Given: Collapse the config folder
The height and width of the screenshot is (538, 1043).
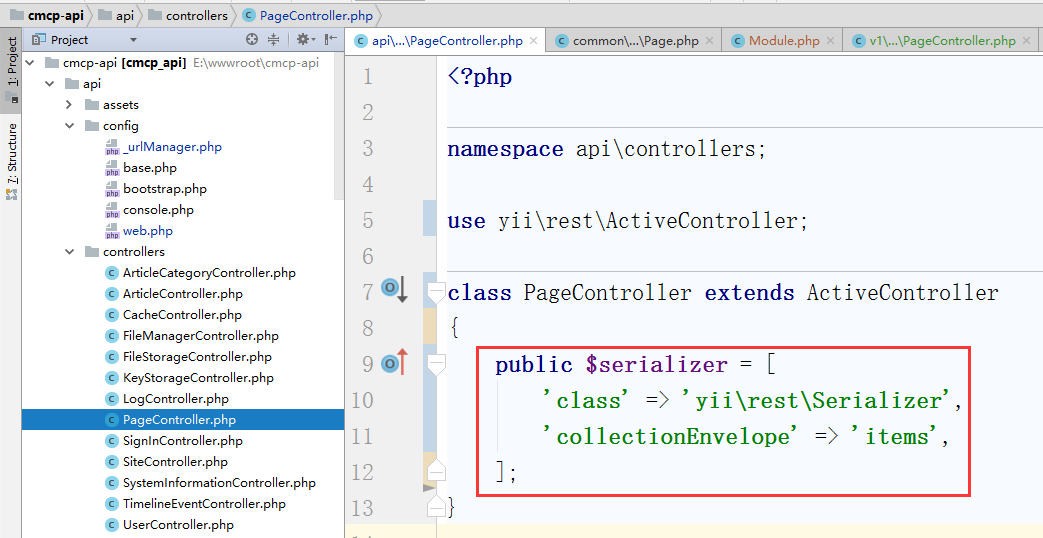Looking at the screenshot, I should coord(69,126).
